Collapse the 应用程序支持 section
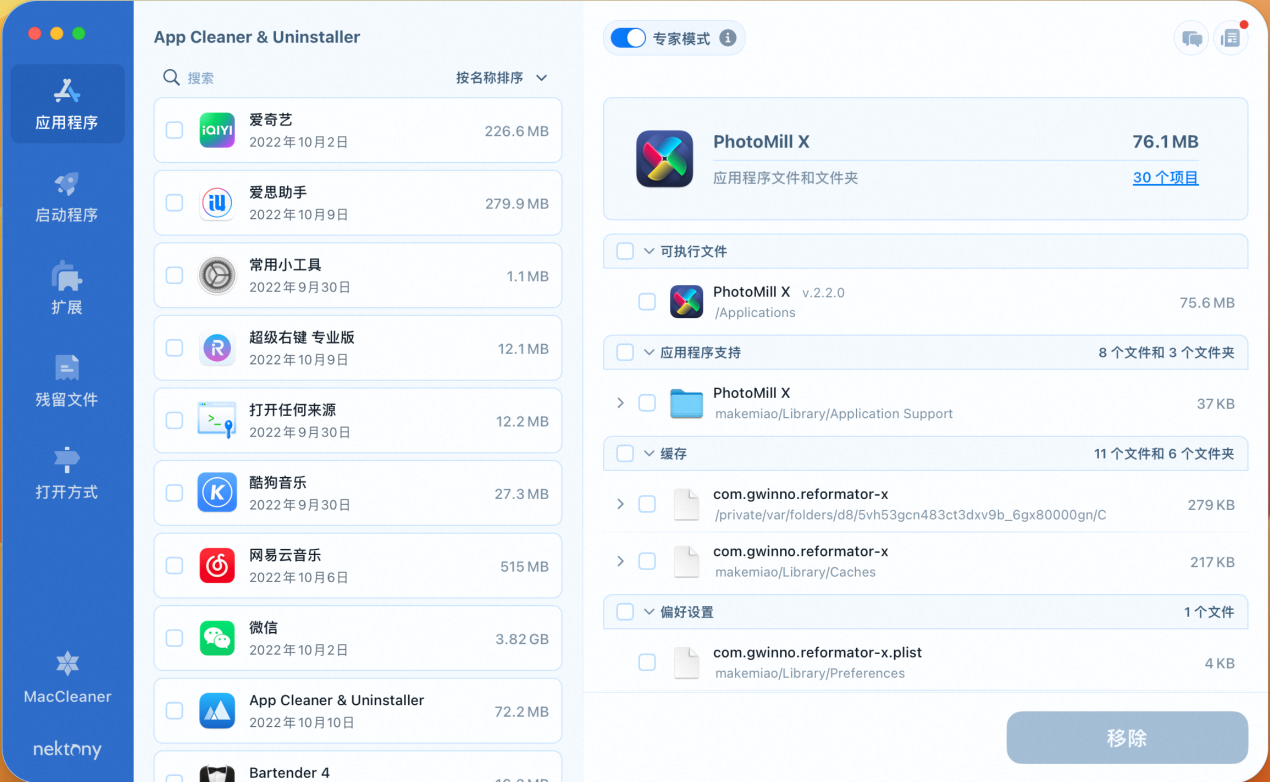Image resolution: width=1270 pixels, height=782 pixels. point(649,352)
